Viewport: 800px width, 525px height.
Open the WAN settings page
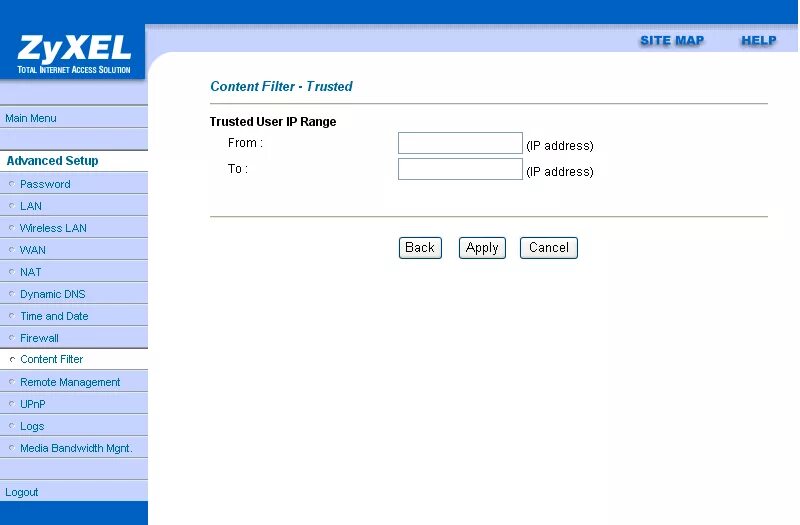[33, 250]
